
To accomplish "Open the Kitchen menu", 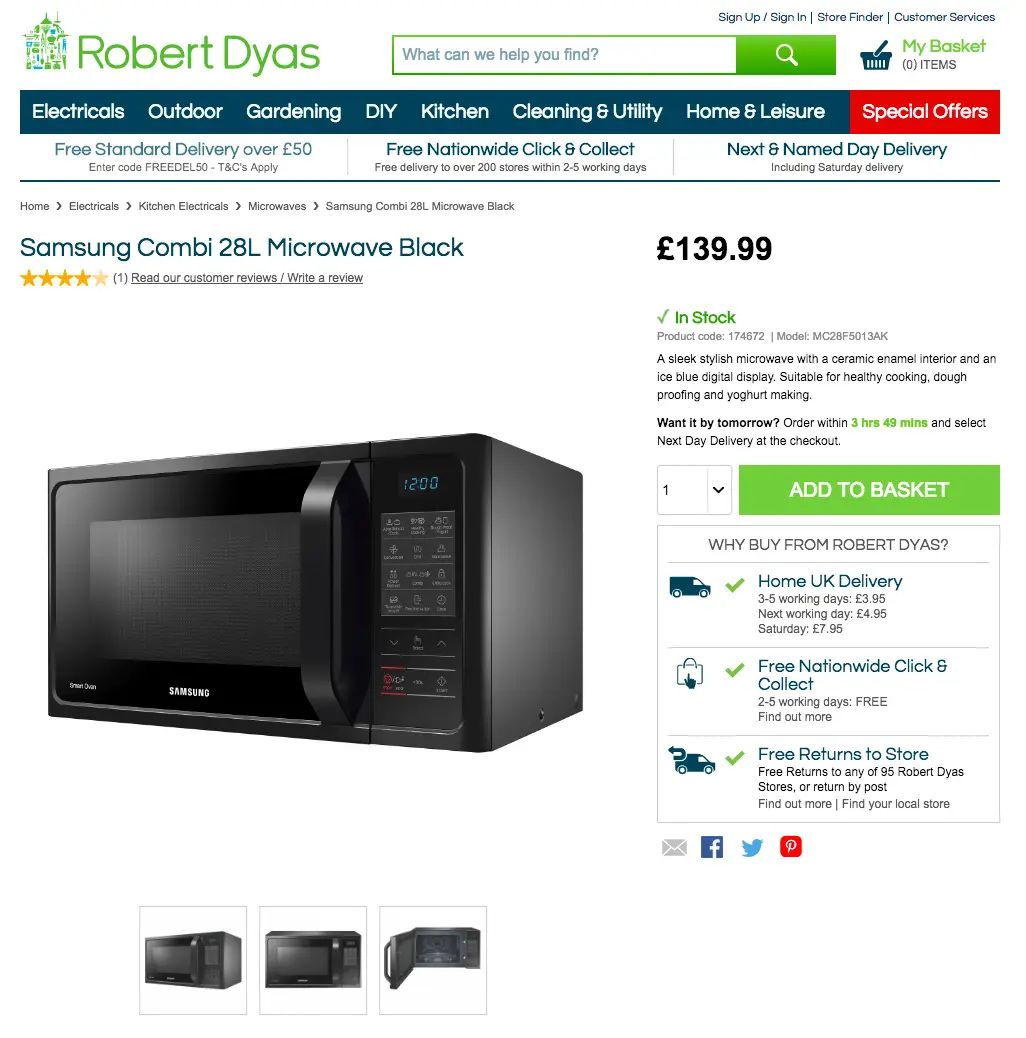I will (455, 112).
